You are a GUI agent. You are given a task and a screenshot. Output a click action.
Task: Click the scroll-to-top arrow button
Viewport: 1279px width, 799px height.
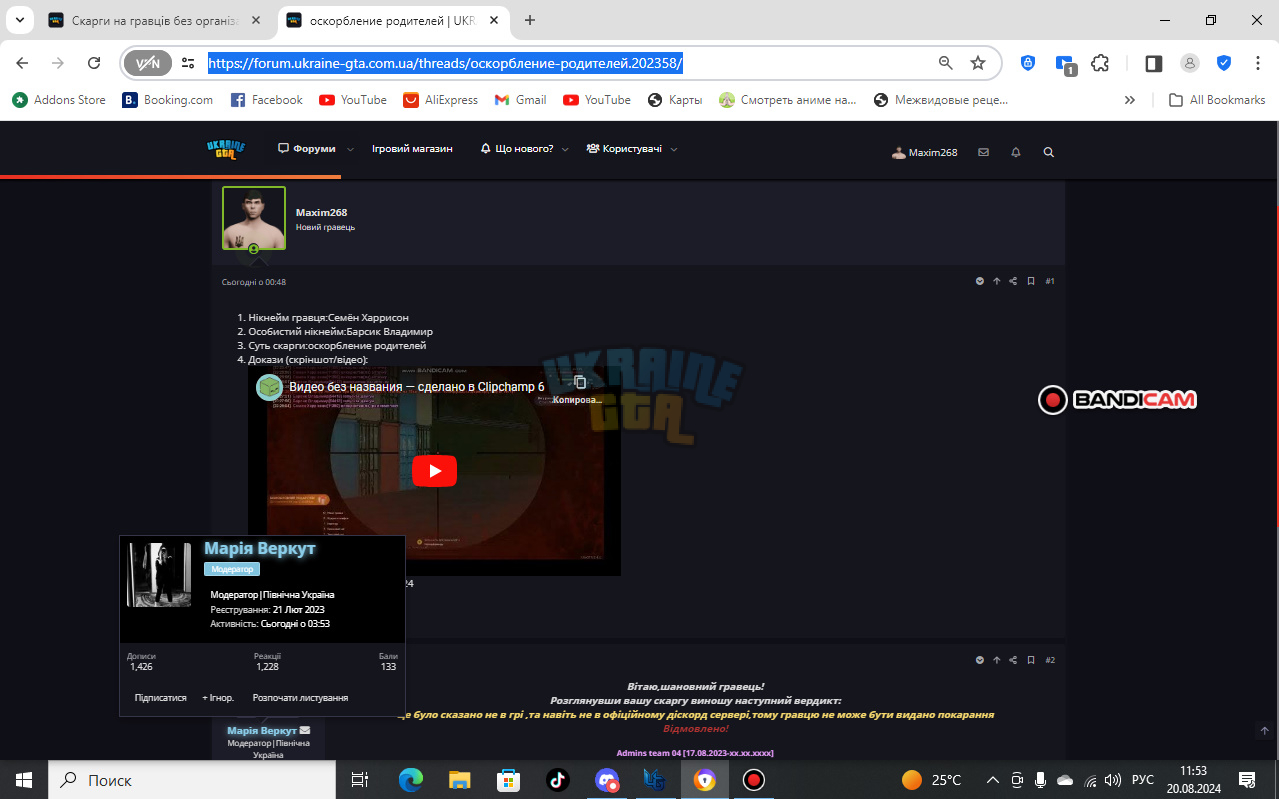pyautogui.click(x=1264, y=731)
